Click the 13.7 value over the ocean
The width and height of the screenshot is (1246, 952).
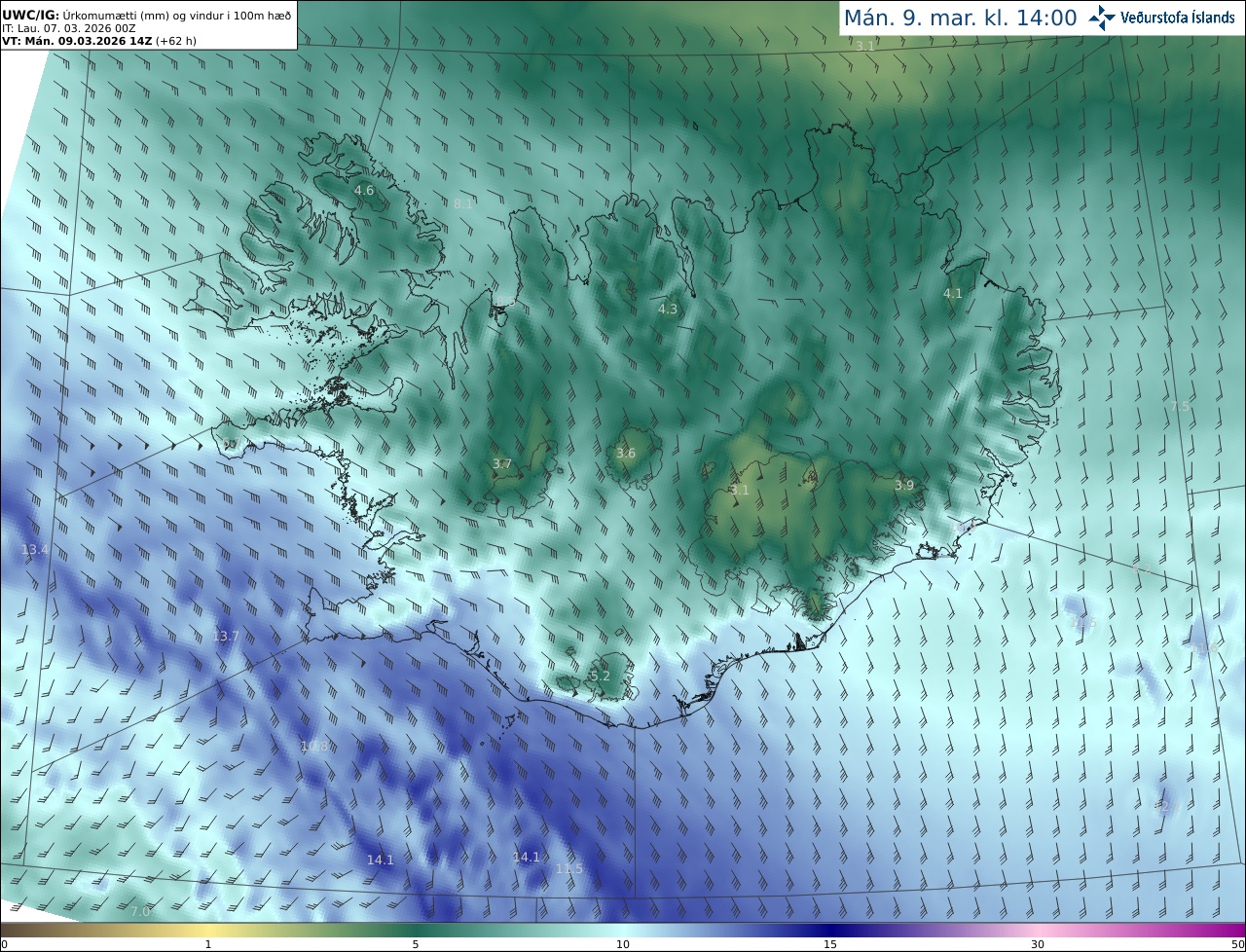[x=226, y=636]
